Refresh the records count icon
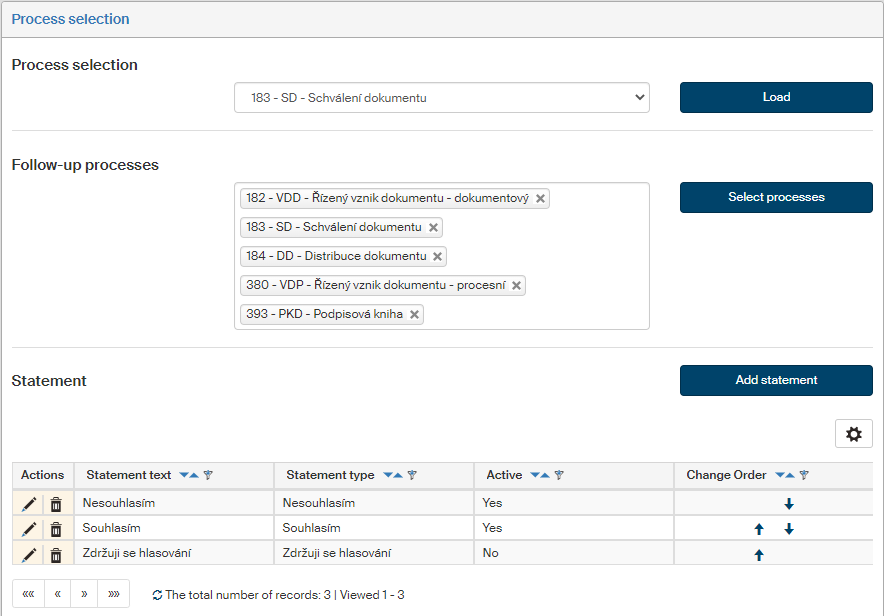 click(x=157, y=595)
